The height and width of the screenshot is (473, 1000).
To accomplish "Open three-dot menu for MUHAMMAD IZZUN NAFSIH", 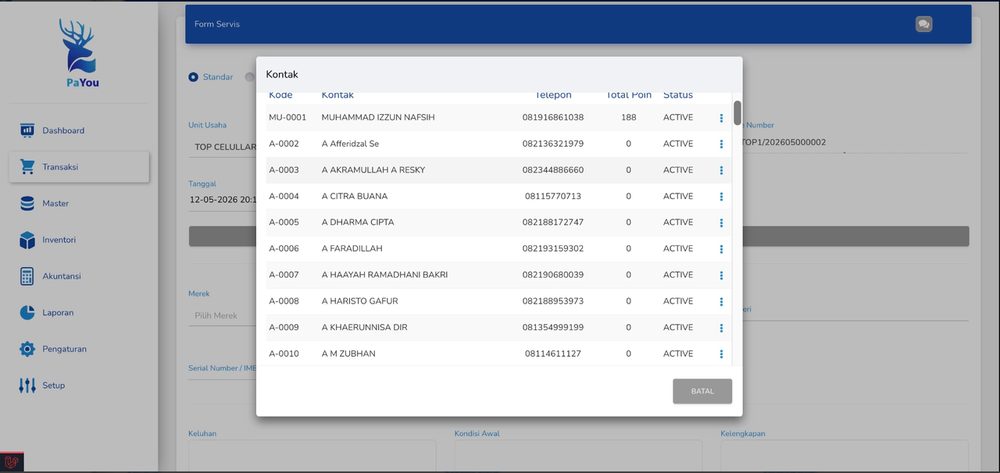I will [721, 118].
